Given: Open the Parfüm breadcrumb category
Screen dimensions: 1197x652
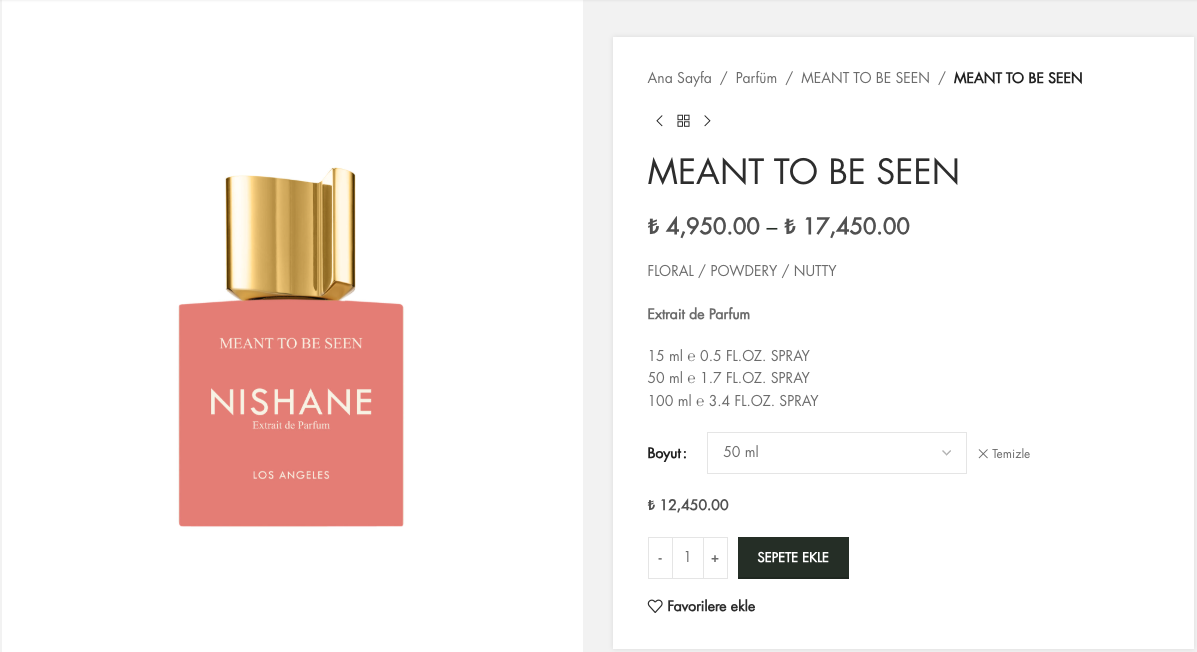Looking at the screenshot, I should pyautogui.click(x=756, y=78).
